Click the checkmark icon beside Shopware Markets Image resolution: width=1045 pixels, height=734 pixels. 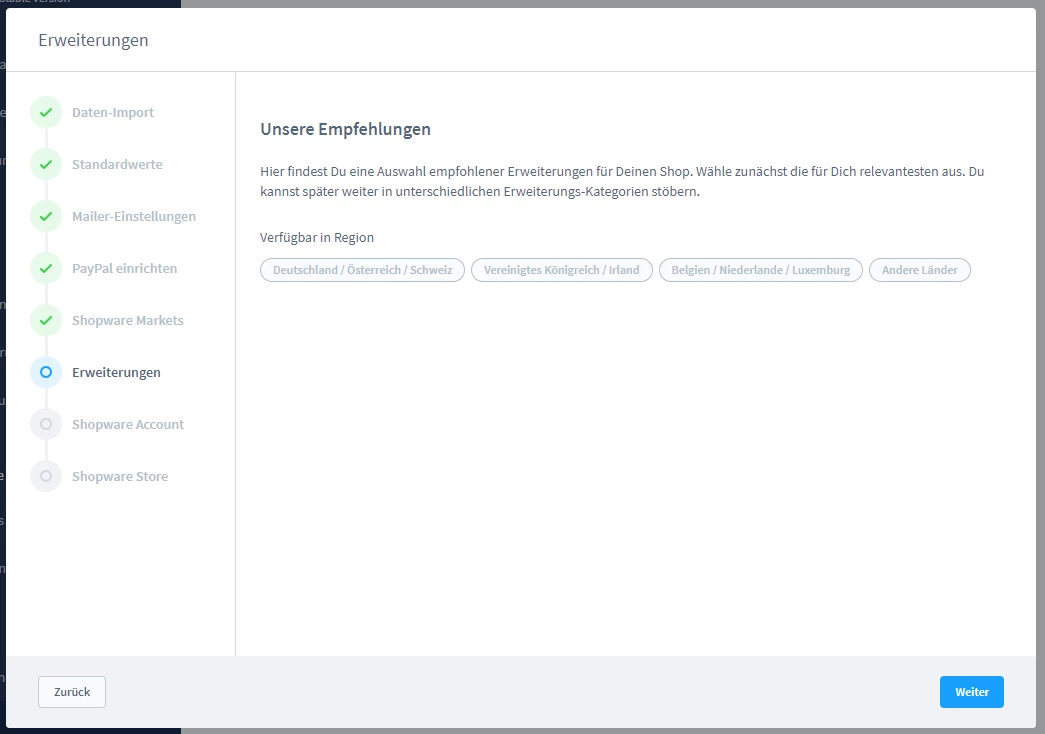46,321
